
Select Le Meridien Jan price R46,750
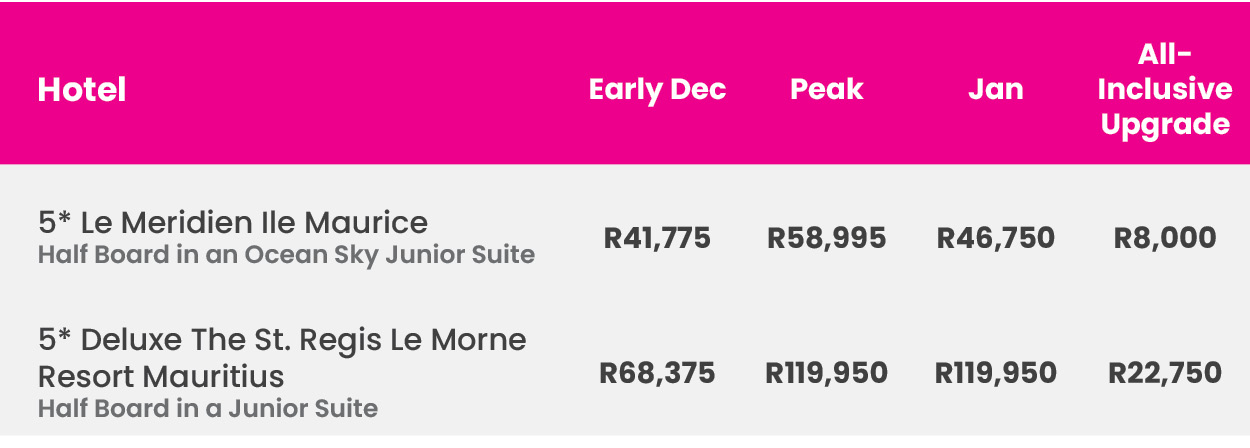[995, 238]
